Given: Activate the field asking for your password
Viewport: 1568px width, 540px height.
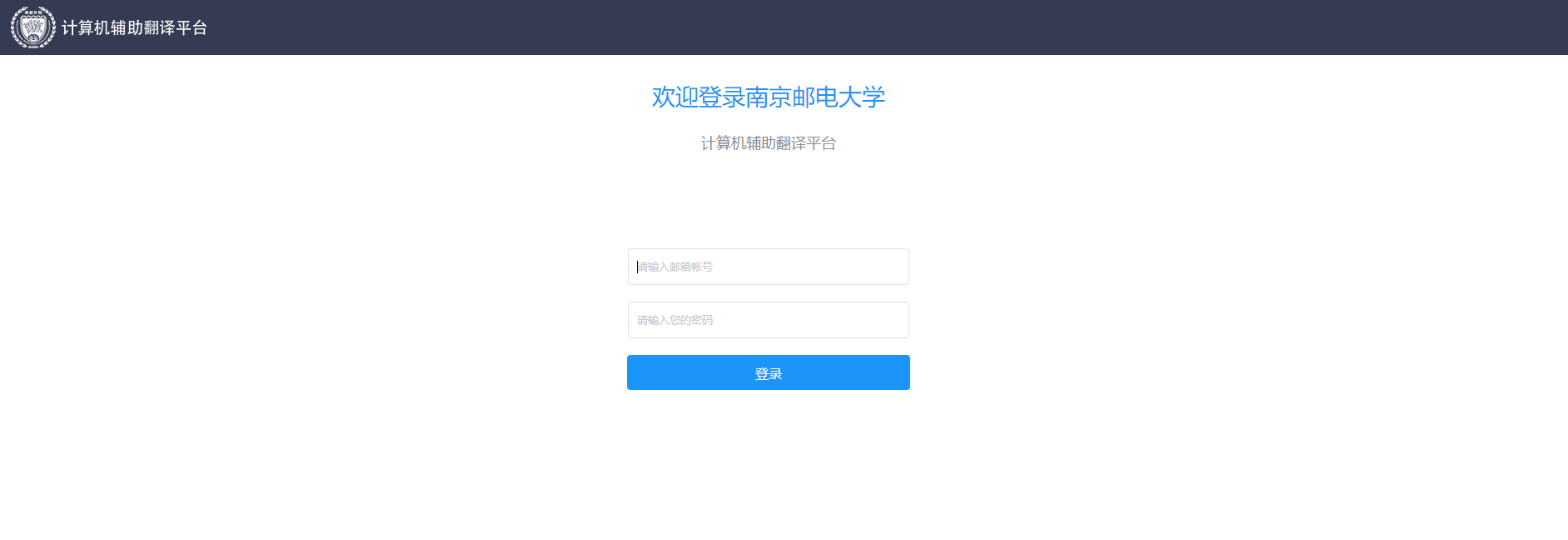Looking at the screenshot, I should pyautogui.click(x=768, y=320).
